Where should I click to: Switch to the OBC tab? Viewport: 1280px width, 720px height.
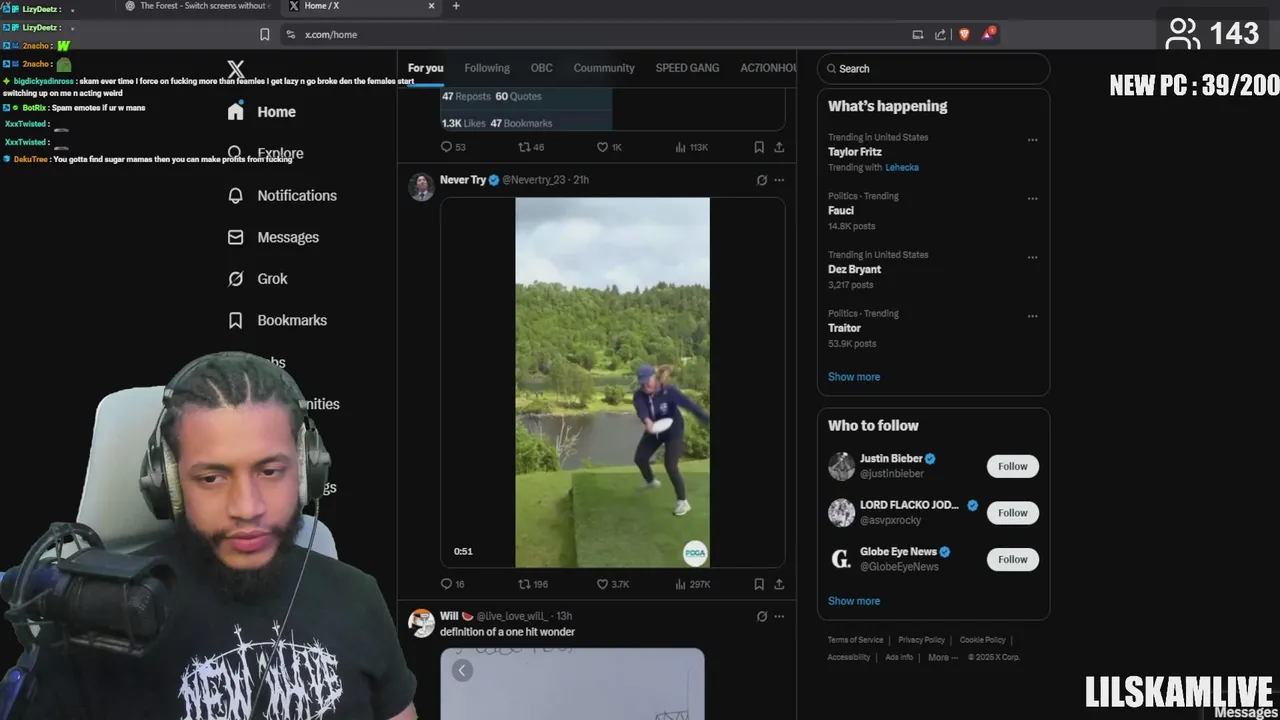point(541,68)
